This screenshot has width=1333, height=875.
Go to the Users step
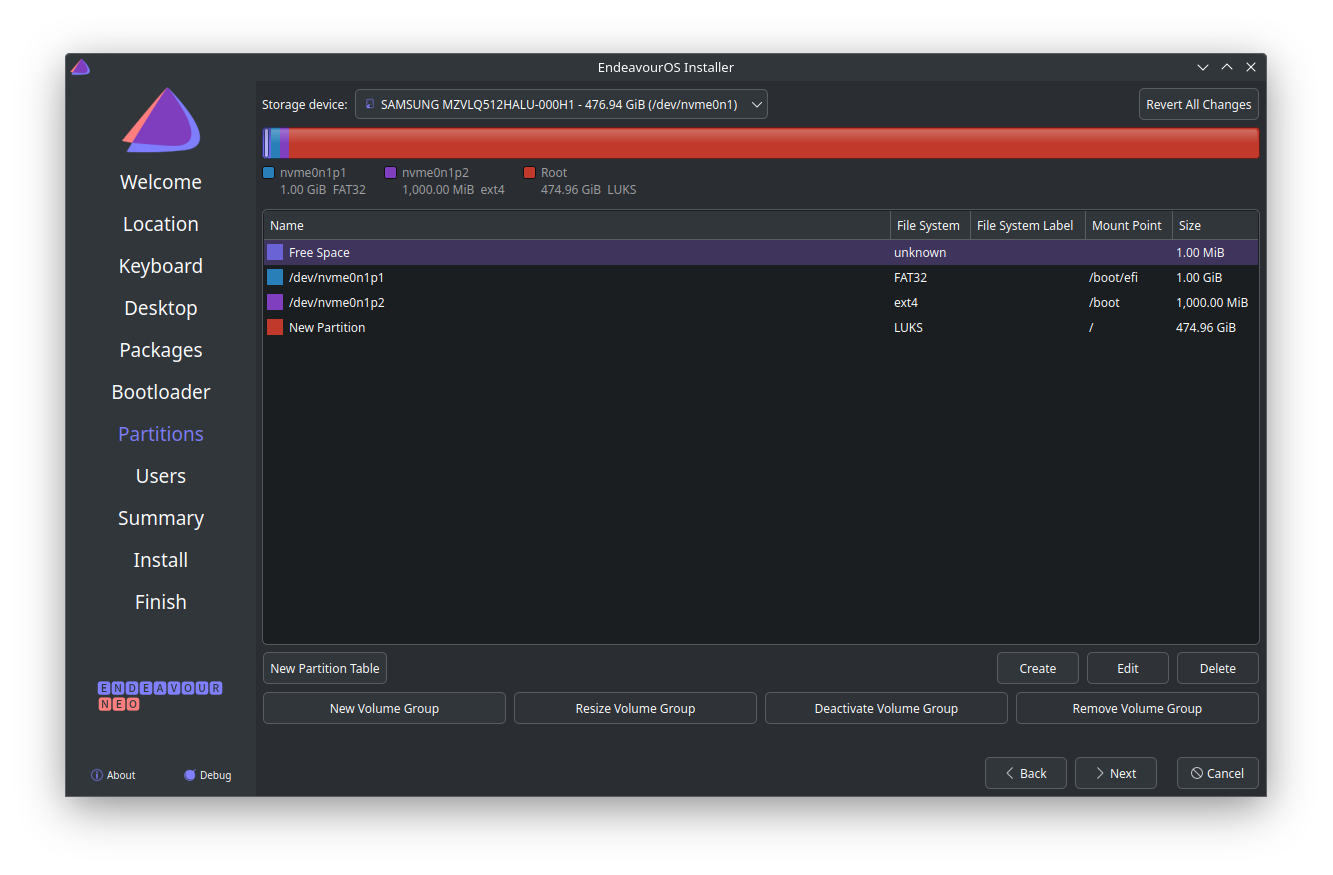tap(161, 476)
